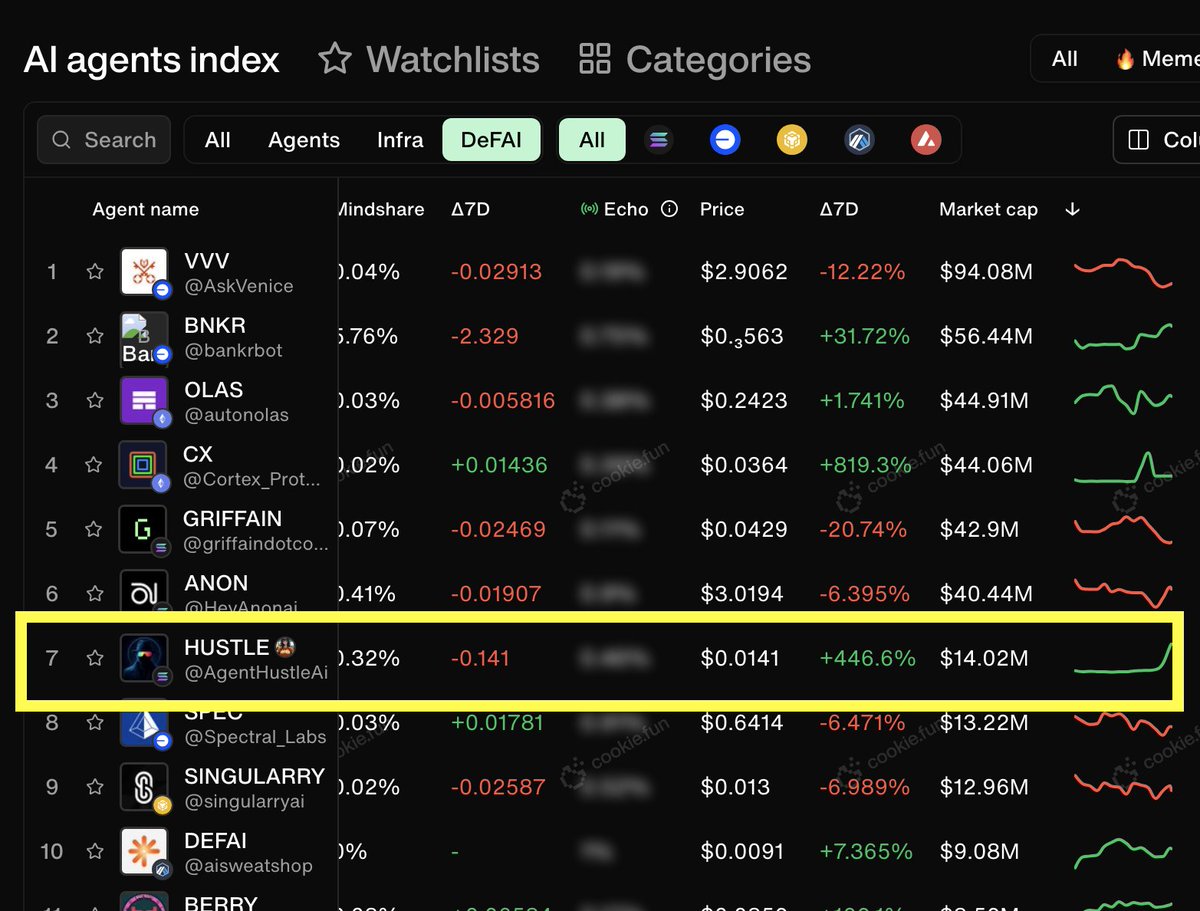Click the HUSTLE agent avatar
The image size is (1200, 911).
(x=144, y=658)
